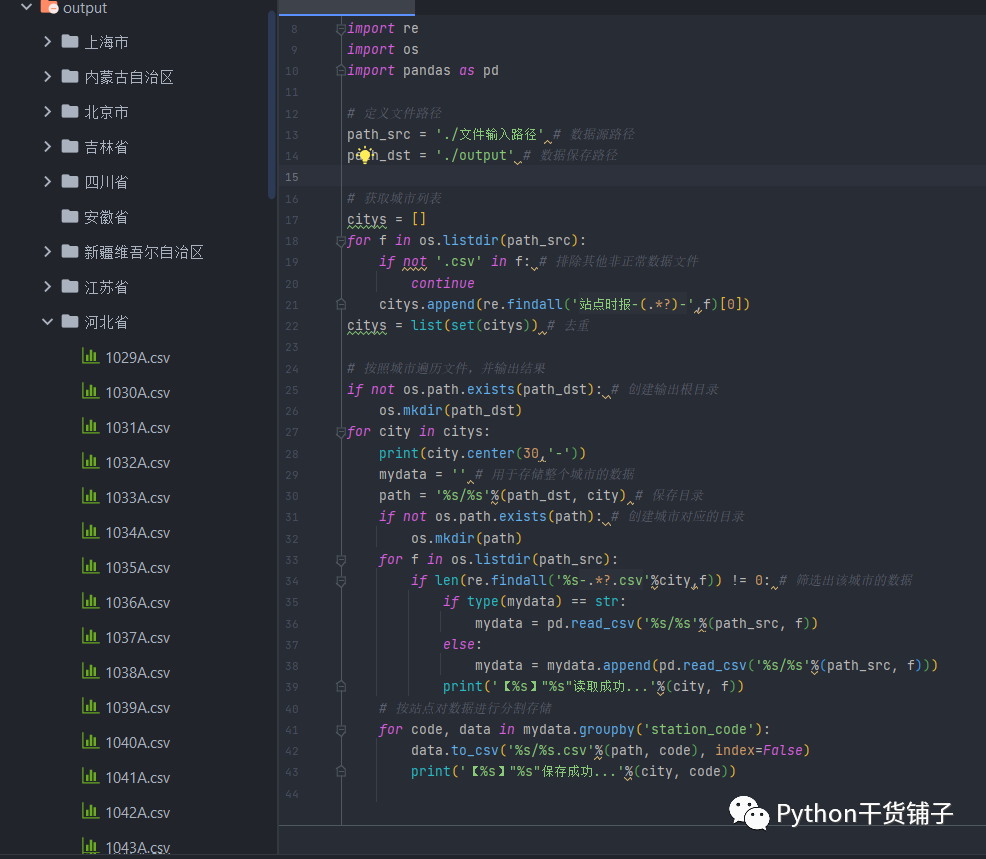Click the 1041A.csv file icon

(91, 777)
